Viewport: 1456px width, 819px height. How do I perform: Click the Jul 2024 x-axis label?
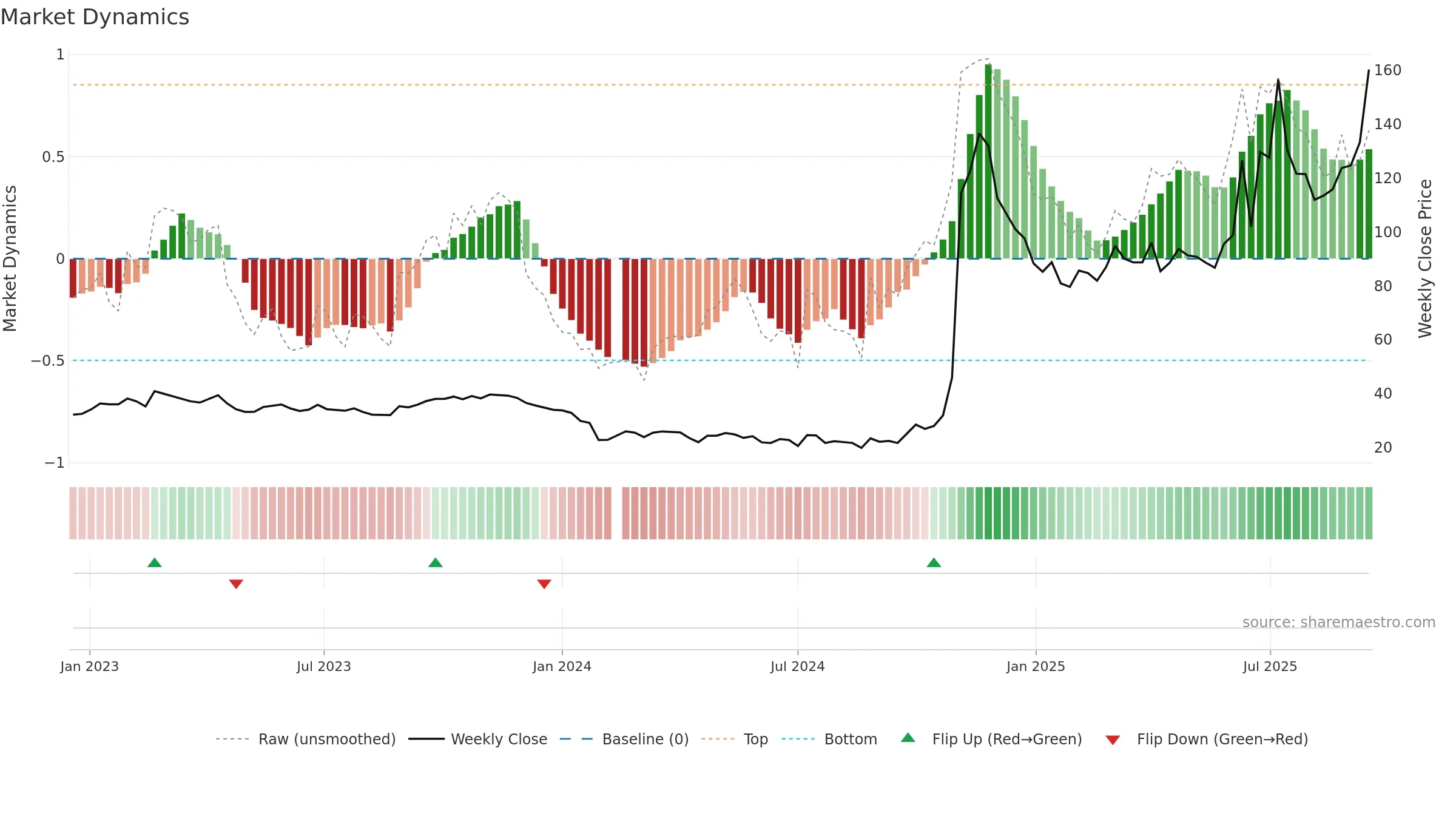click(x=798, y=666)
